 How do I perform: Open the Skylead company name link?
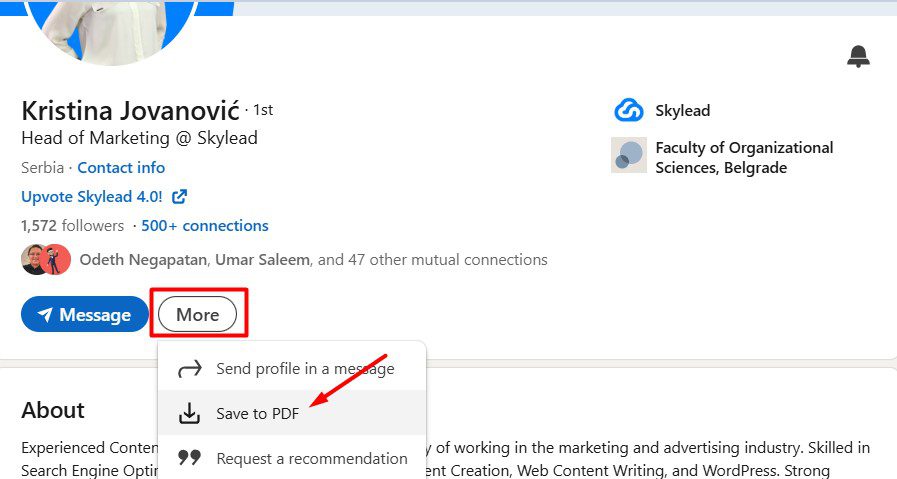[682, 110]
